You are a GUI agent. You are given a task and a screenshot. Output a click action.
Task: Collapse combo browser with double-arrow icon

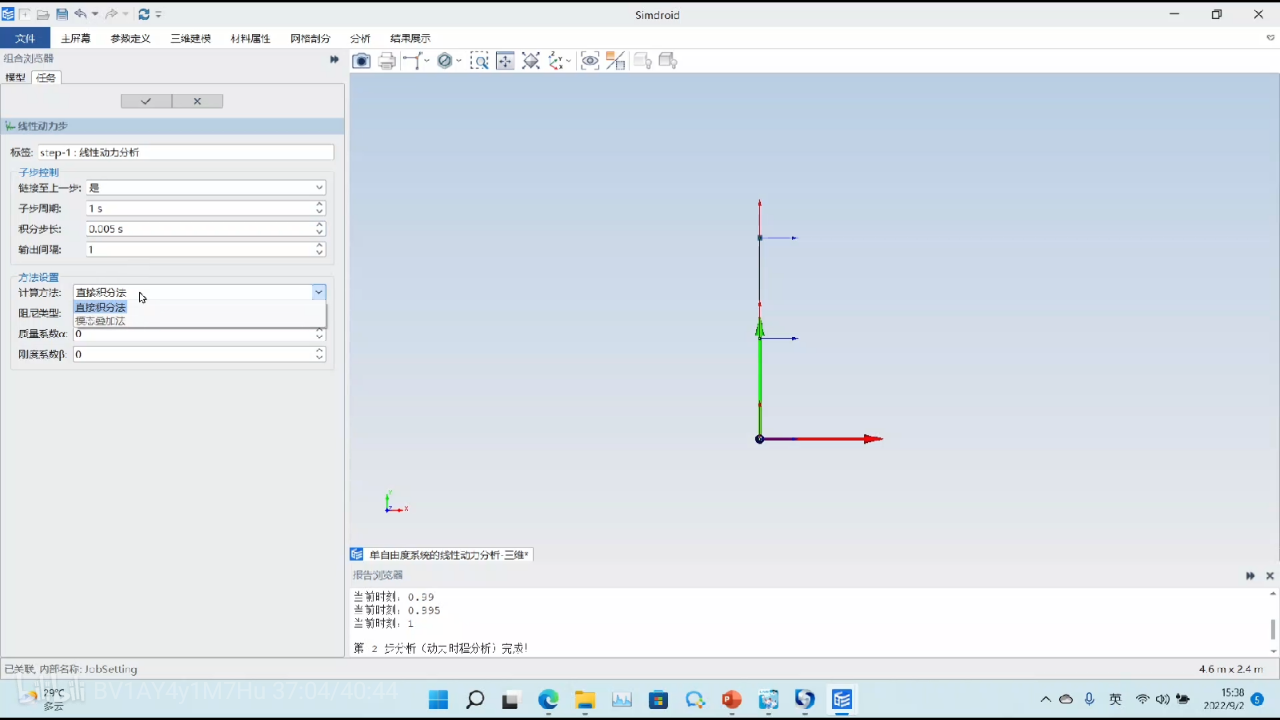pos(335,60)
